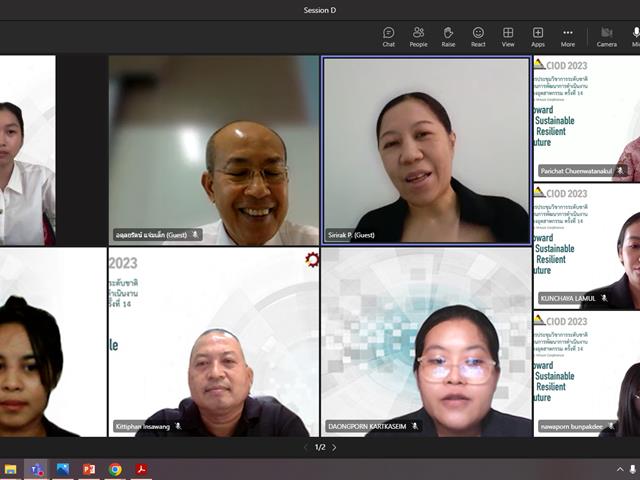Change the meeting View layout

508,37
